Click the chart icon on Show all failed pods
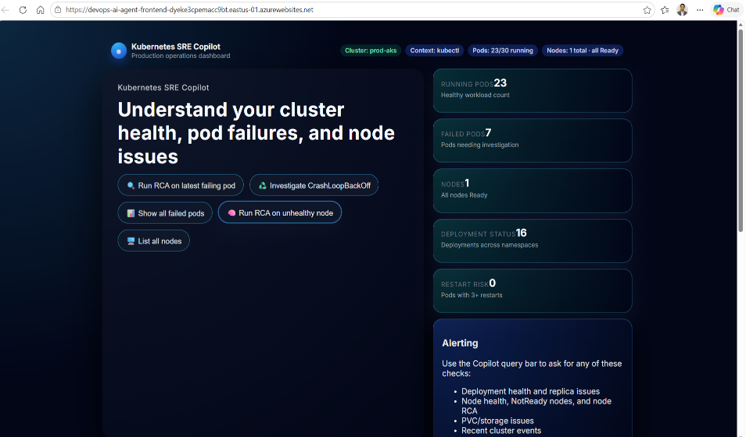This screenshot has height=437, width=746. [131, 214]
